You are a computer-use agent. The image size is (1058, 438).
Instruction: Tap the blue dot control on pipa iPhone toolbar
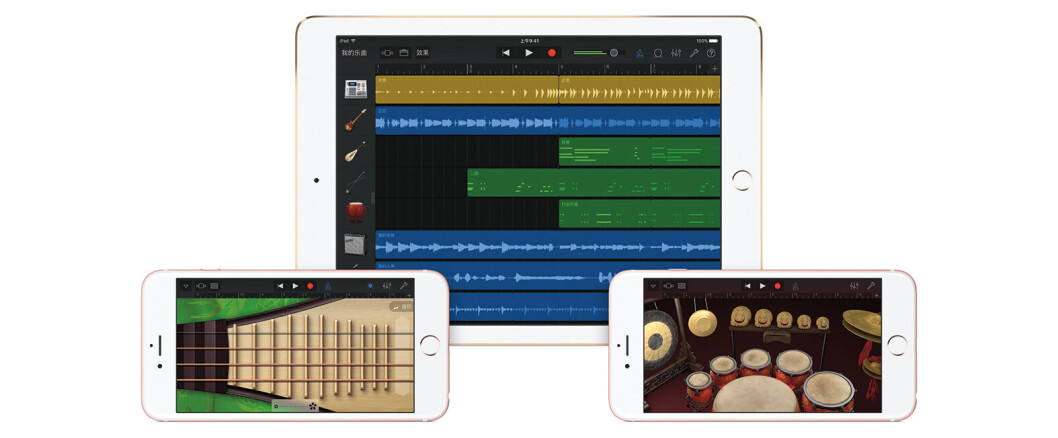pyautogui.click(x=370, y=286)
